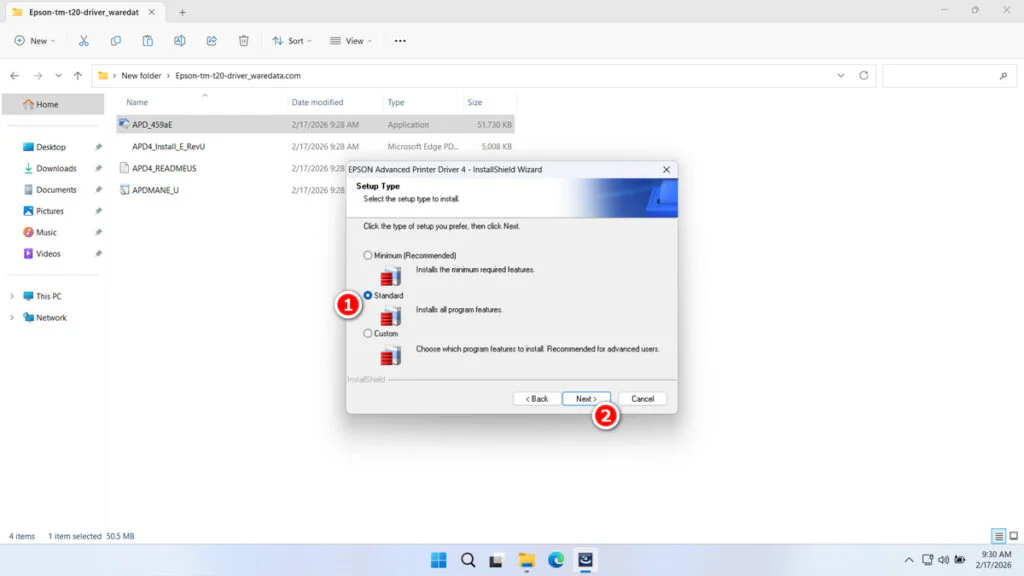The image size is (1024, 576).
Task: Click the Copy icon
Action: [x=115, y=40]
